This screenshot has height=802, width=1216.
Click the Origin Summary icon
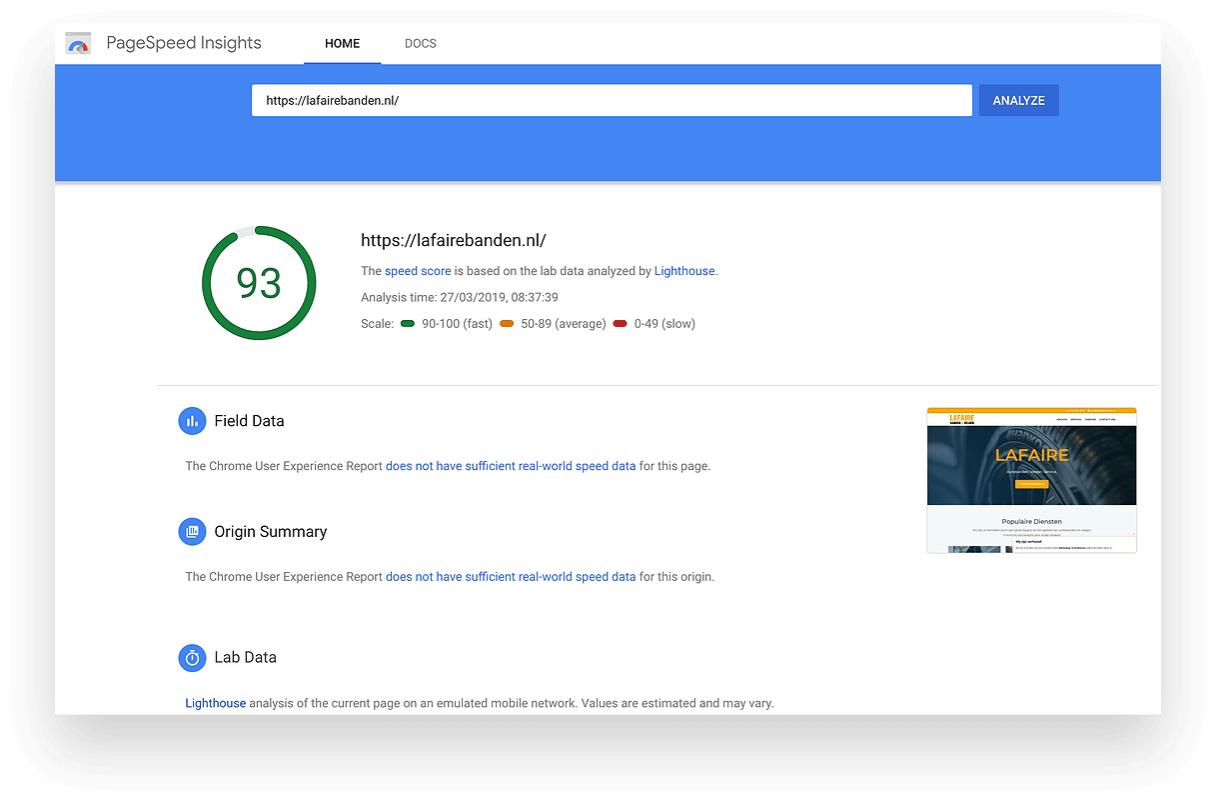(x=192, y=532)
